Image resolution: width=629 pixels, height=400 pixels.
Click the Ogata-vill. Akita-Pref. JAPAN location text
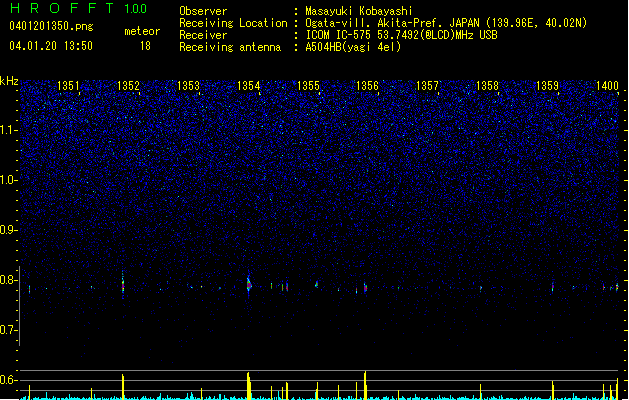pos(446,23)
